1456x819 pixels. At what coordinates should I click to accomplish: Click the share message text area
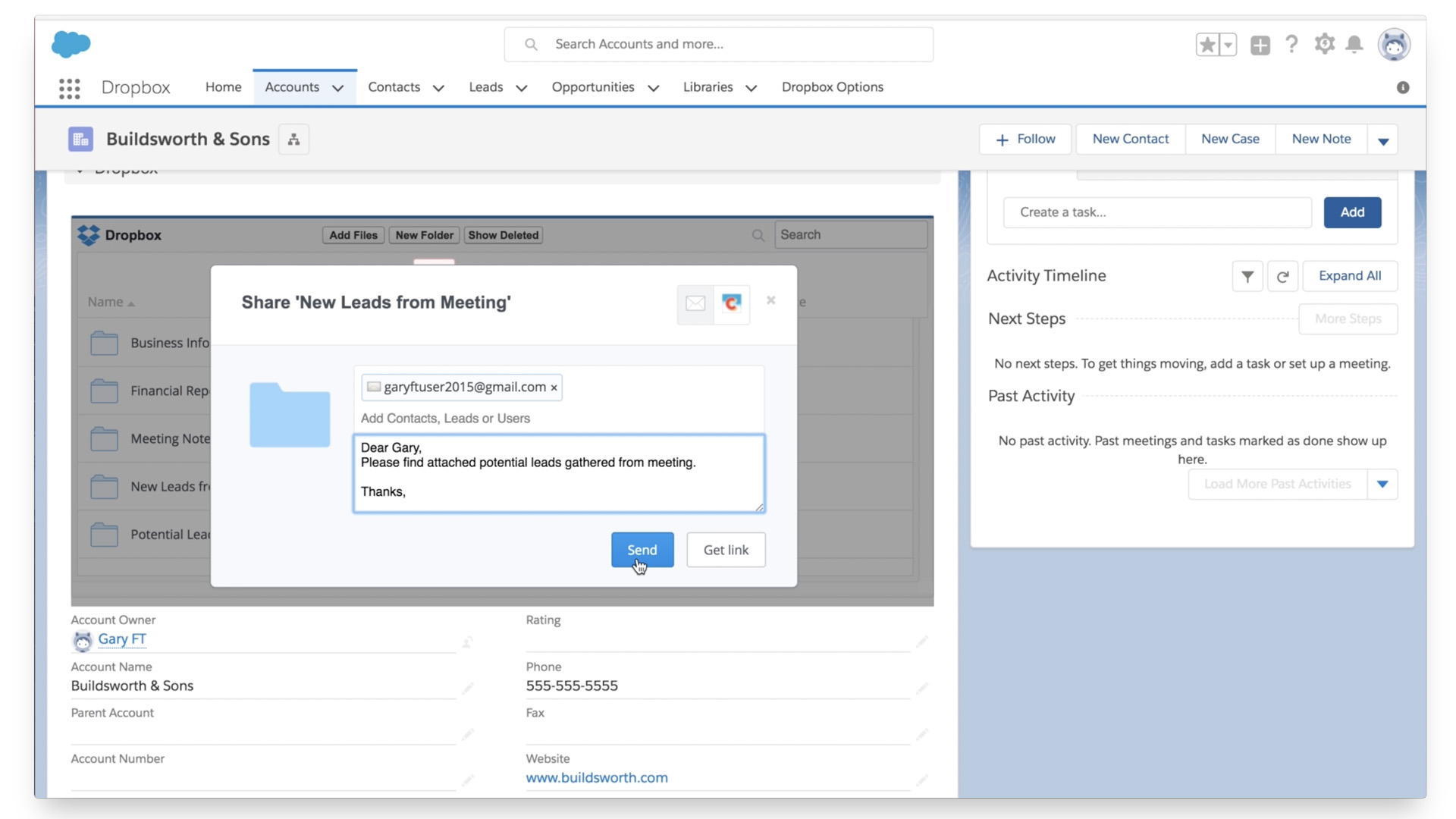tap(559, 474)
